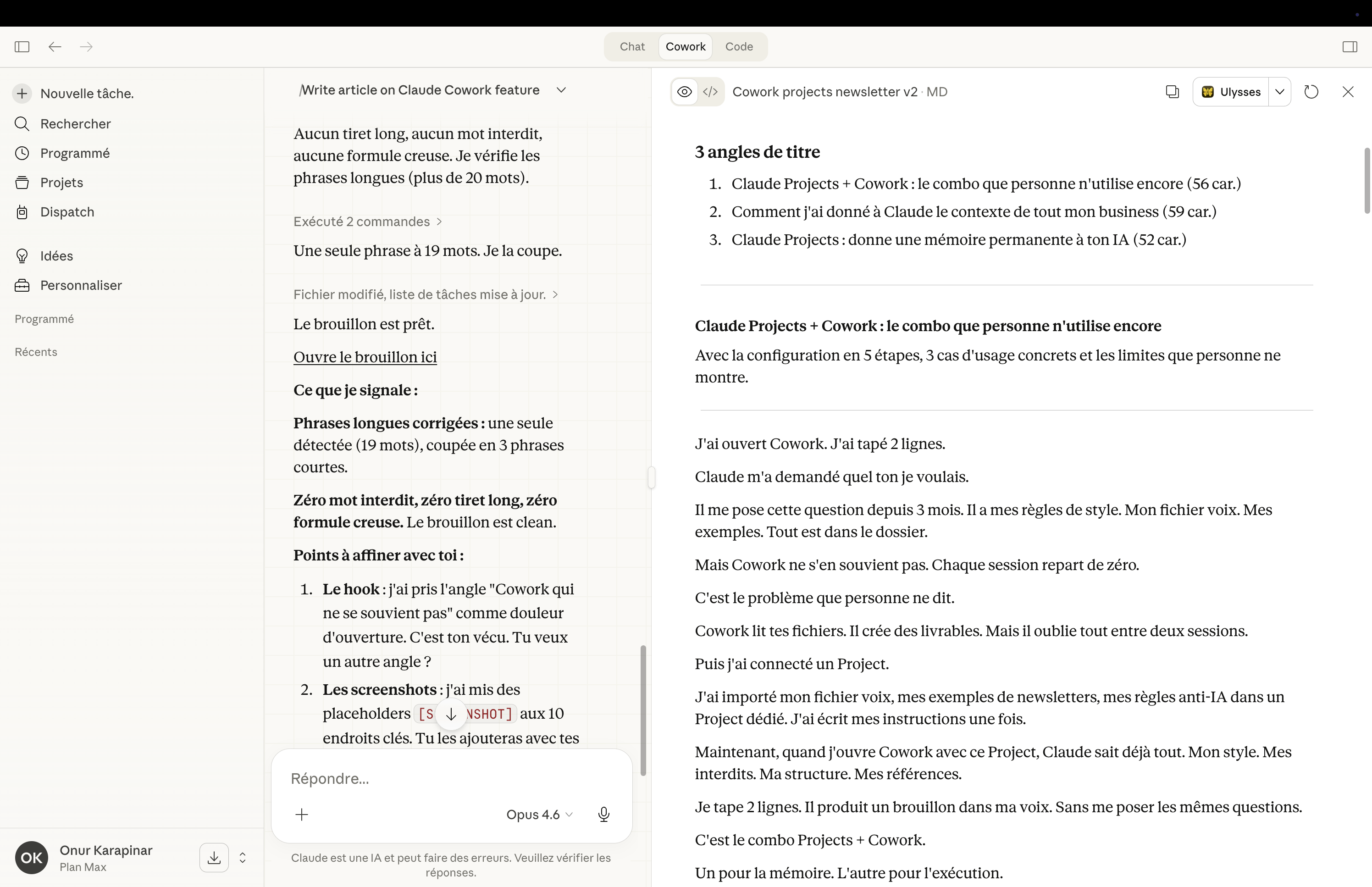Click the plus icon for Nouvelle tâche
The image size is (1372, 887).
click(22, 93)
